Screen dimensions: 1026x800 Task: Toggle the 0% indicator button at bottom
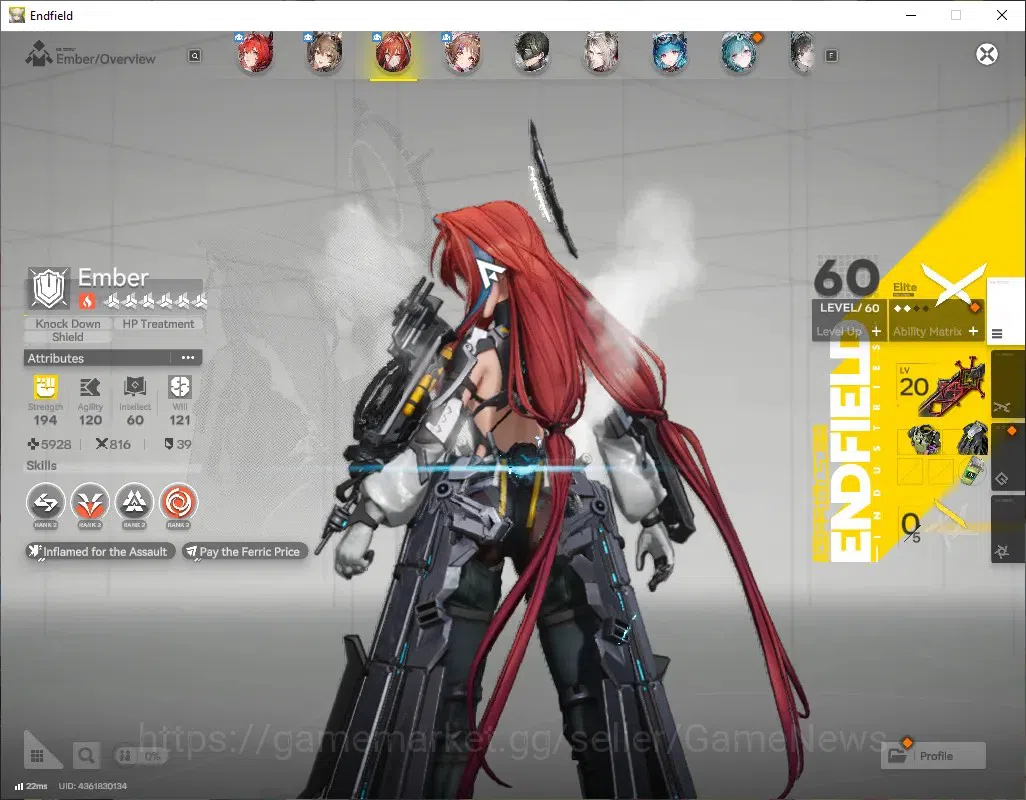click(139, 756)
